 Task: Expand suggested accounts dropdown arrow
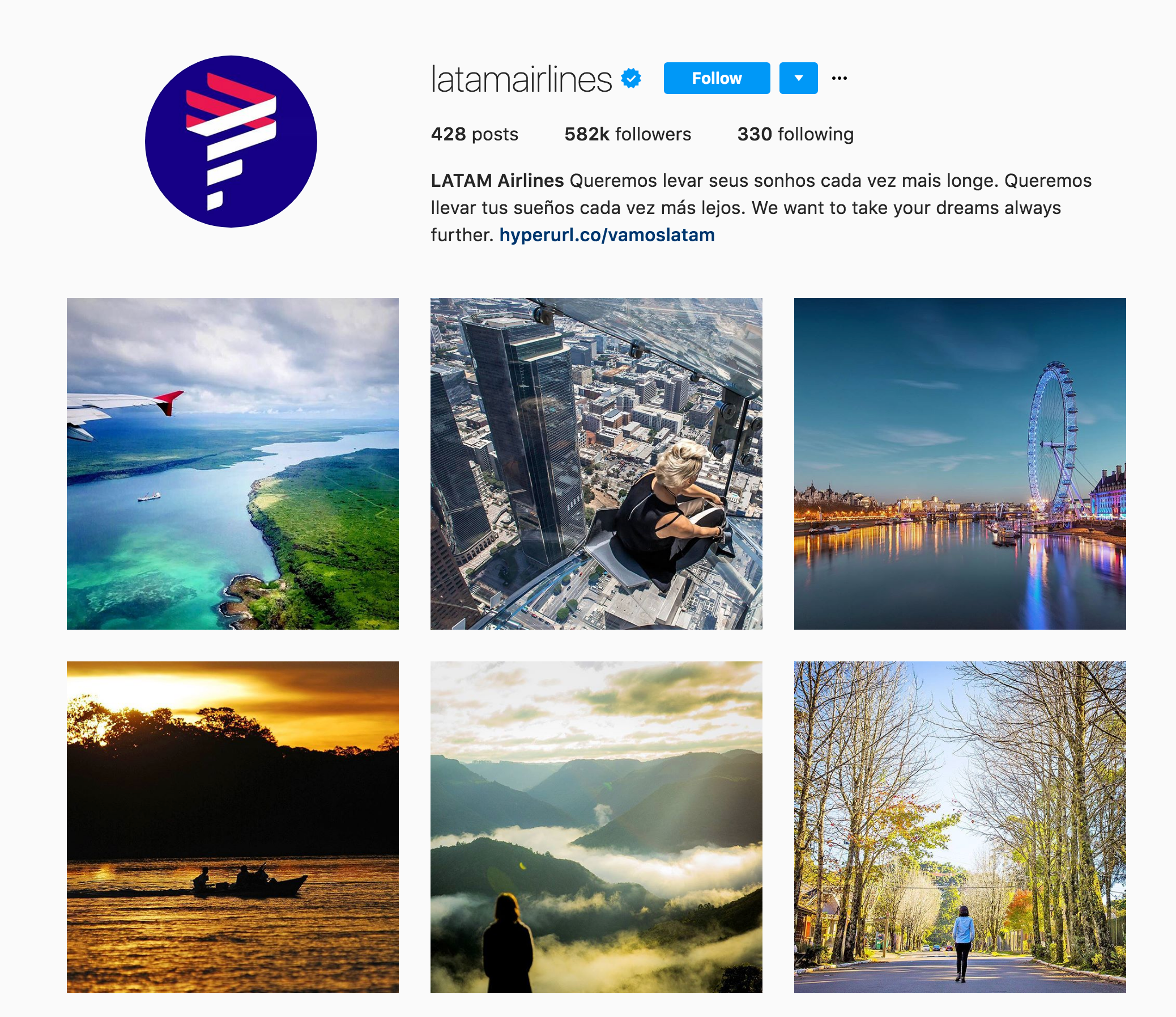tap(798, 78)
